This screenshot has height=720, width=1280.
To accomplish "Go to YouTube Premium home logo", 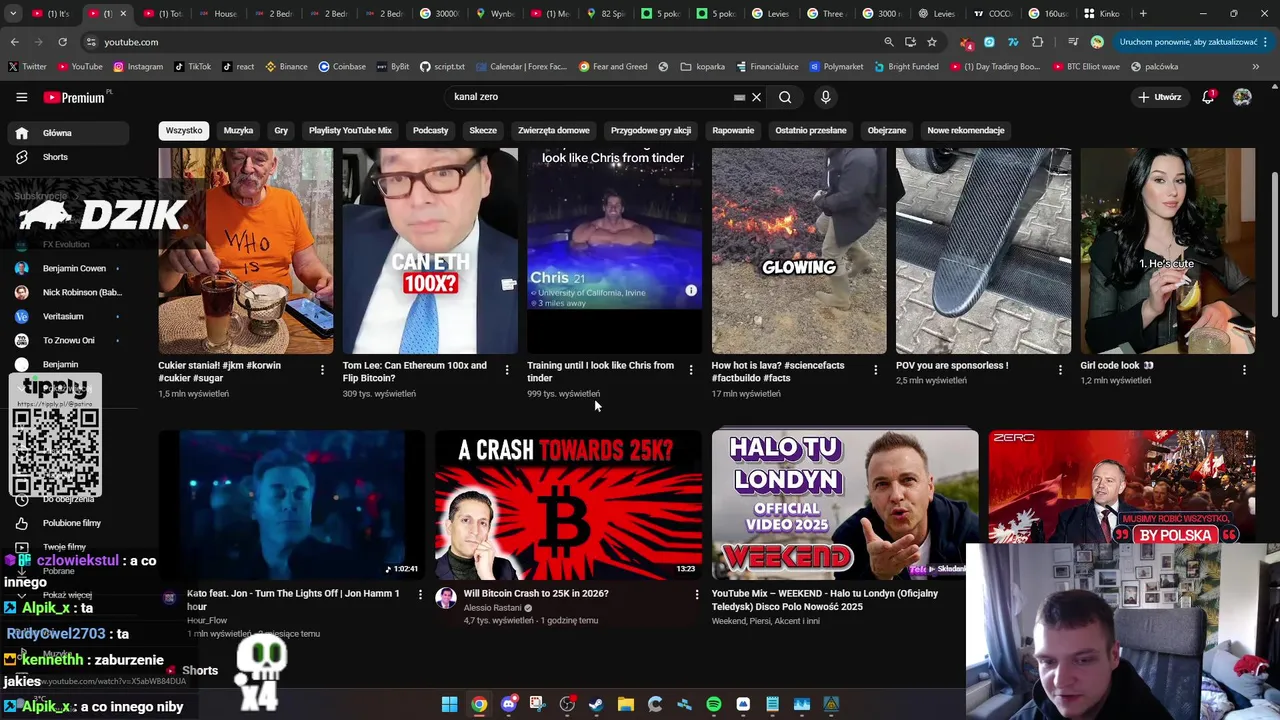I will (x=74, y=97).
